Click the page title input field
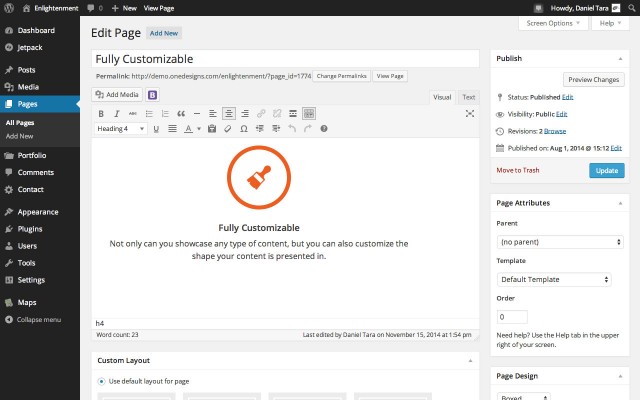This screenshot has width=640, height=400. pyautogui.click(x=286, y=59)
